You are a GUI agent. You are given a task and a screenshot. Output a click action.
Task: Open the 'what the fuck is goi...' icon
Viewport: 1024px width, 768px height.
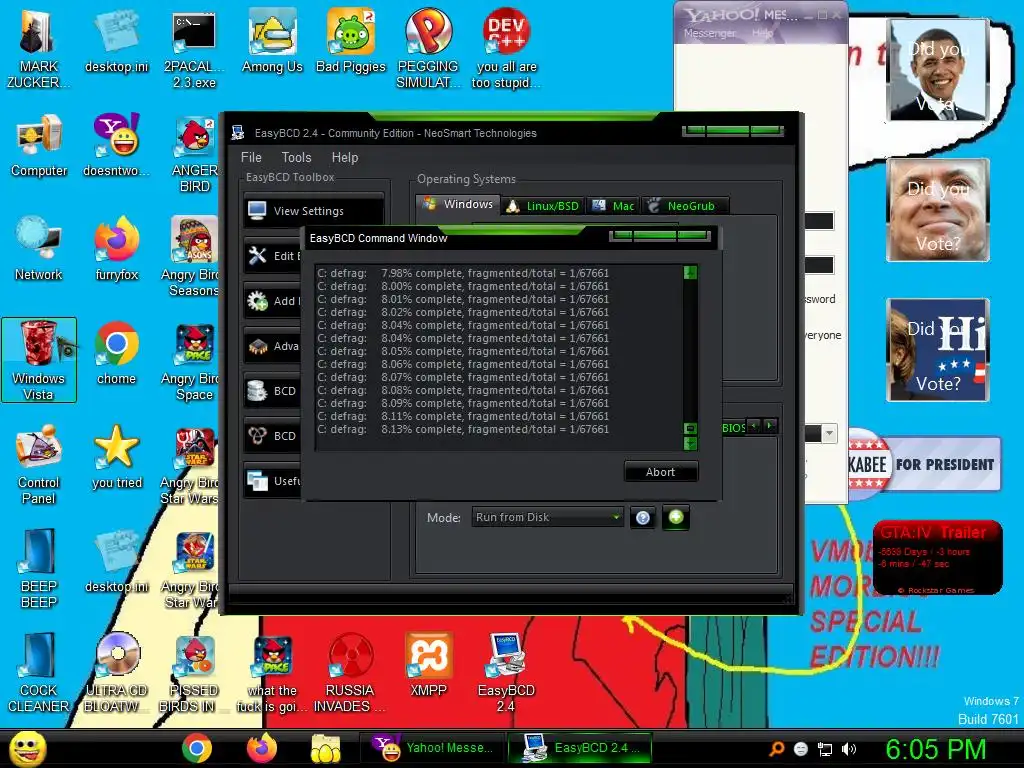coord(272,672)
